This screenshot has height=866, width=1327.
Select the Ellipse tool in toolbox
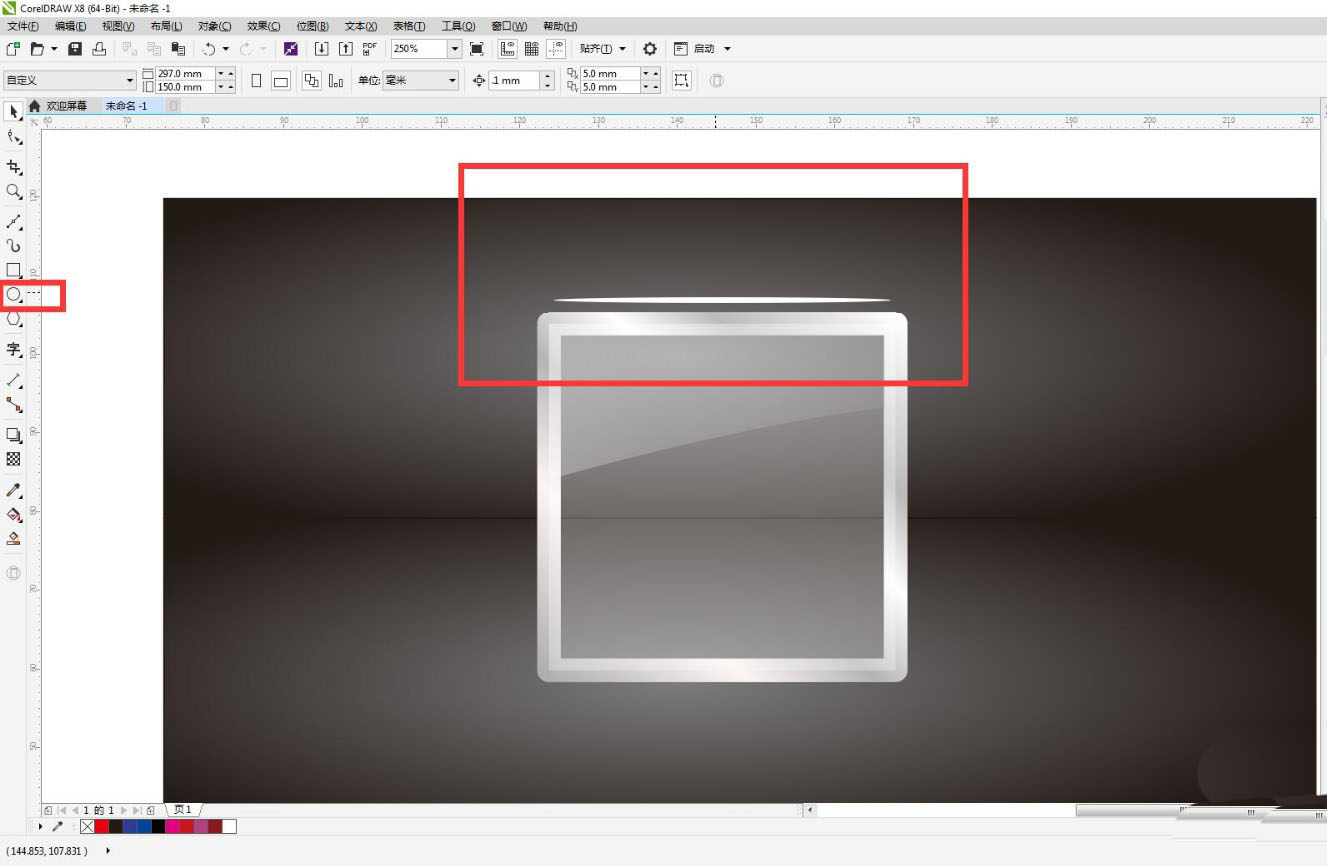coord(14,295)
